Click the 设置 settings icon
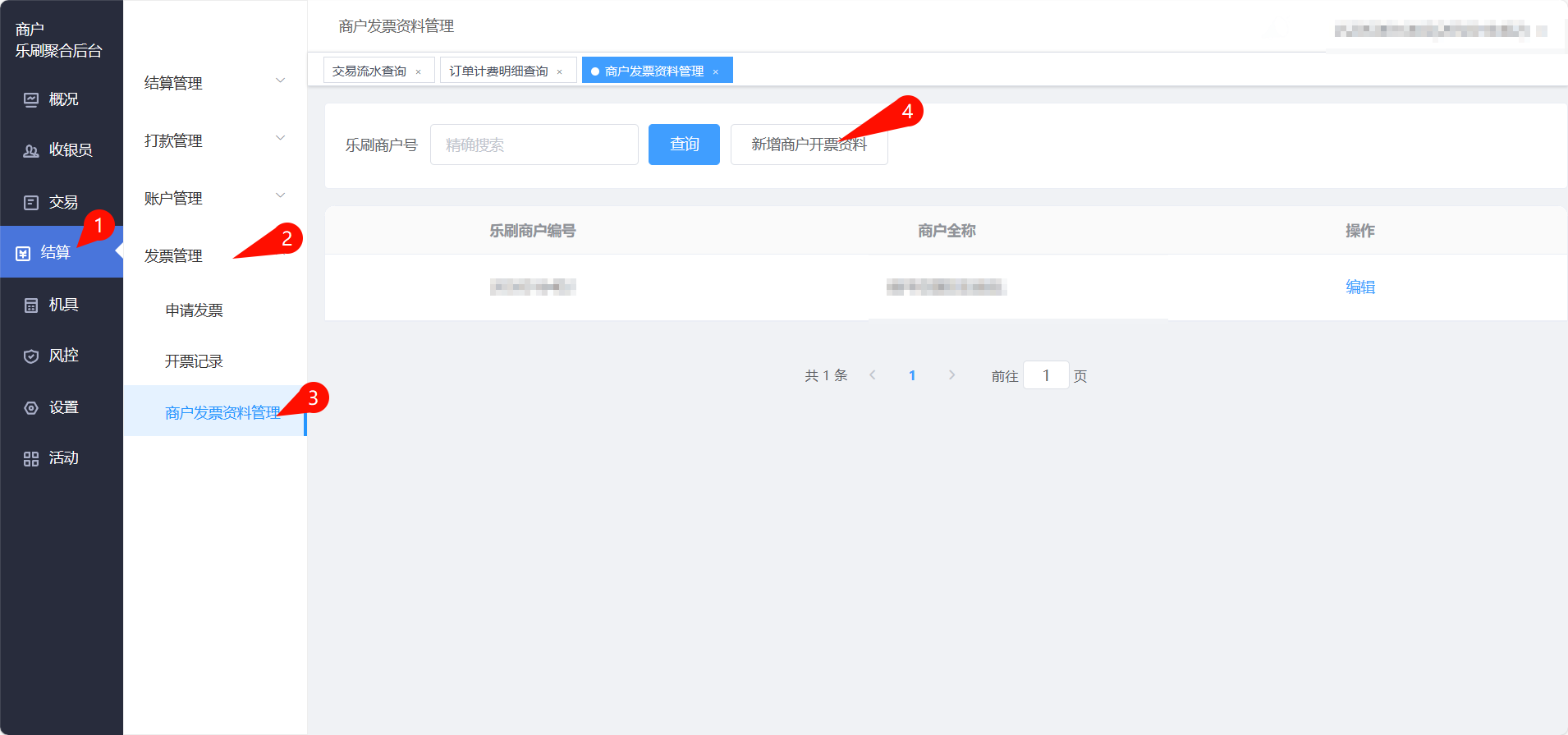The width and height of the screenshot is (1568, 735). 31,408
